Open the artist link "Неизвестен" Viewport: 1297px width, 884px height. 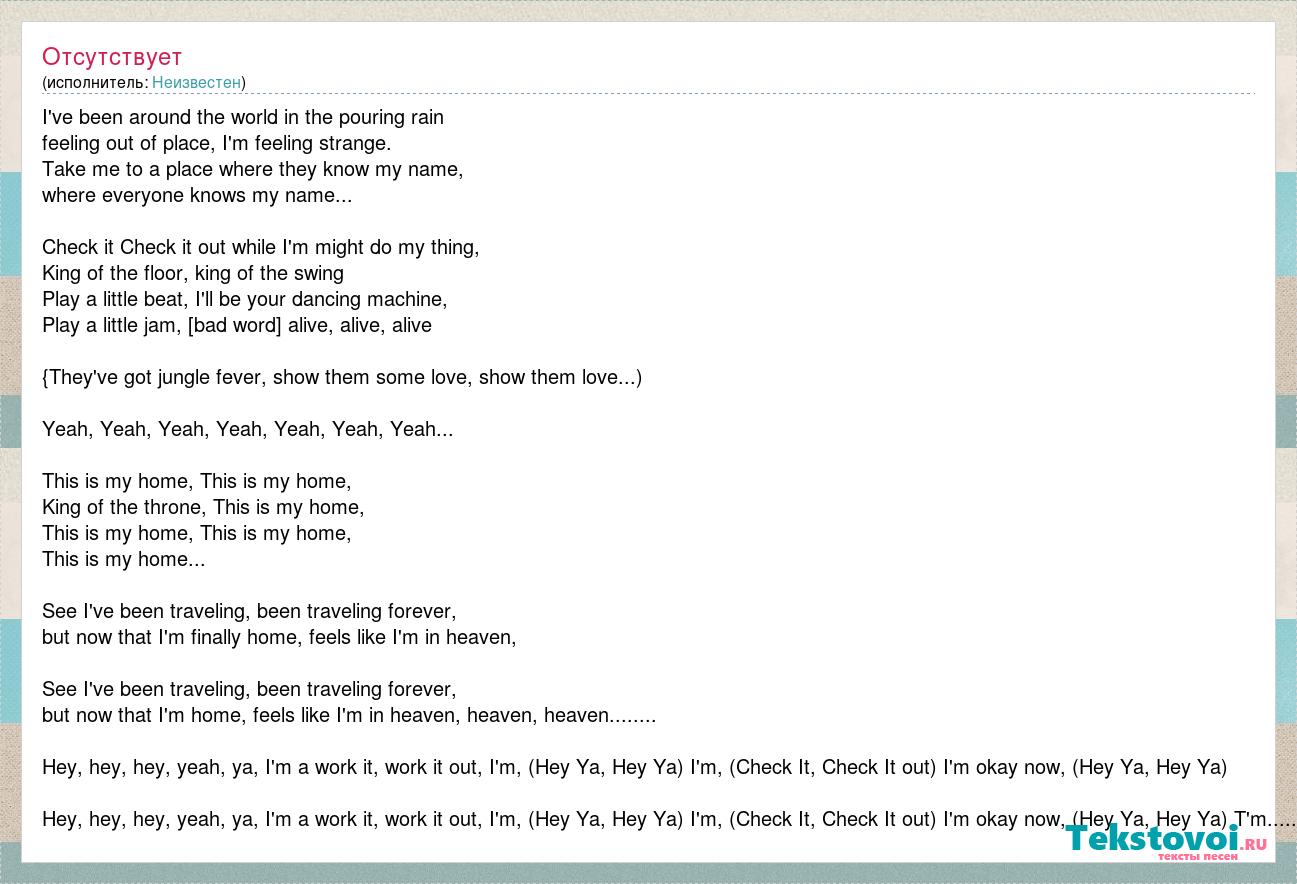(x=196, y=82)
